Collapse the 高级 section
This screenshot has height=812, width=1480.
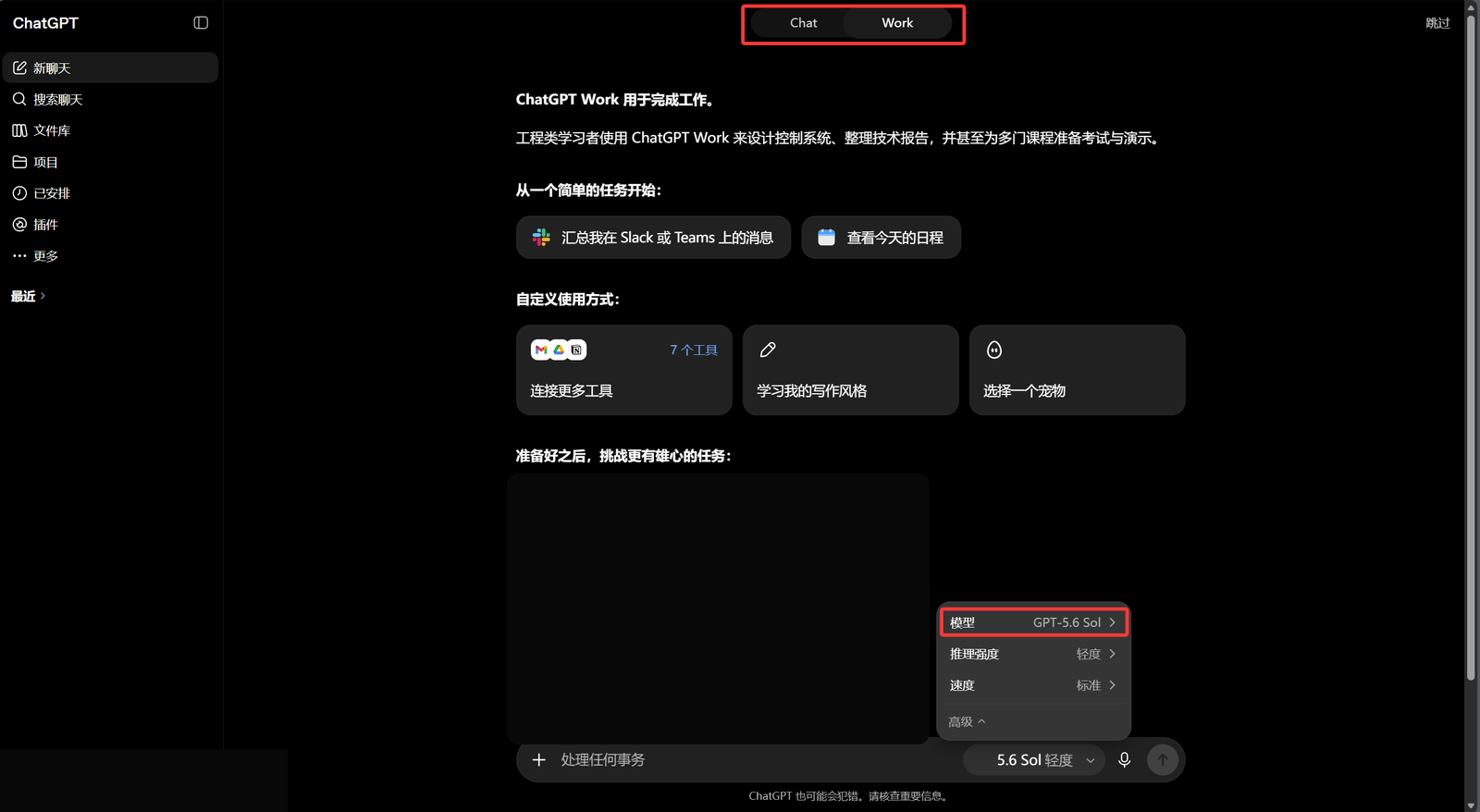967,721
